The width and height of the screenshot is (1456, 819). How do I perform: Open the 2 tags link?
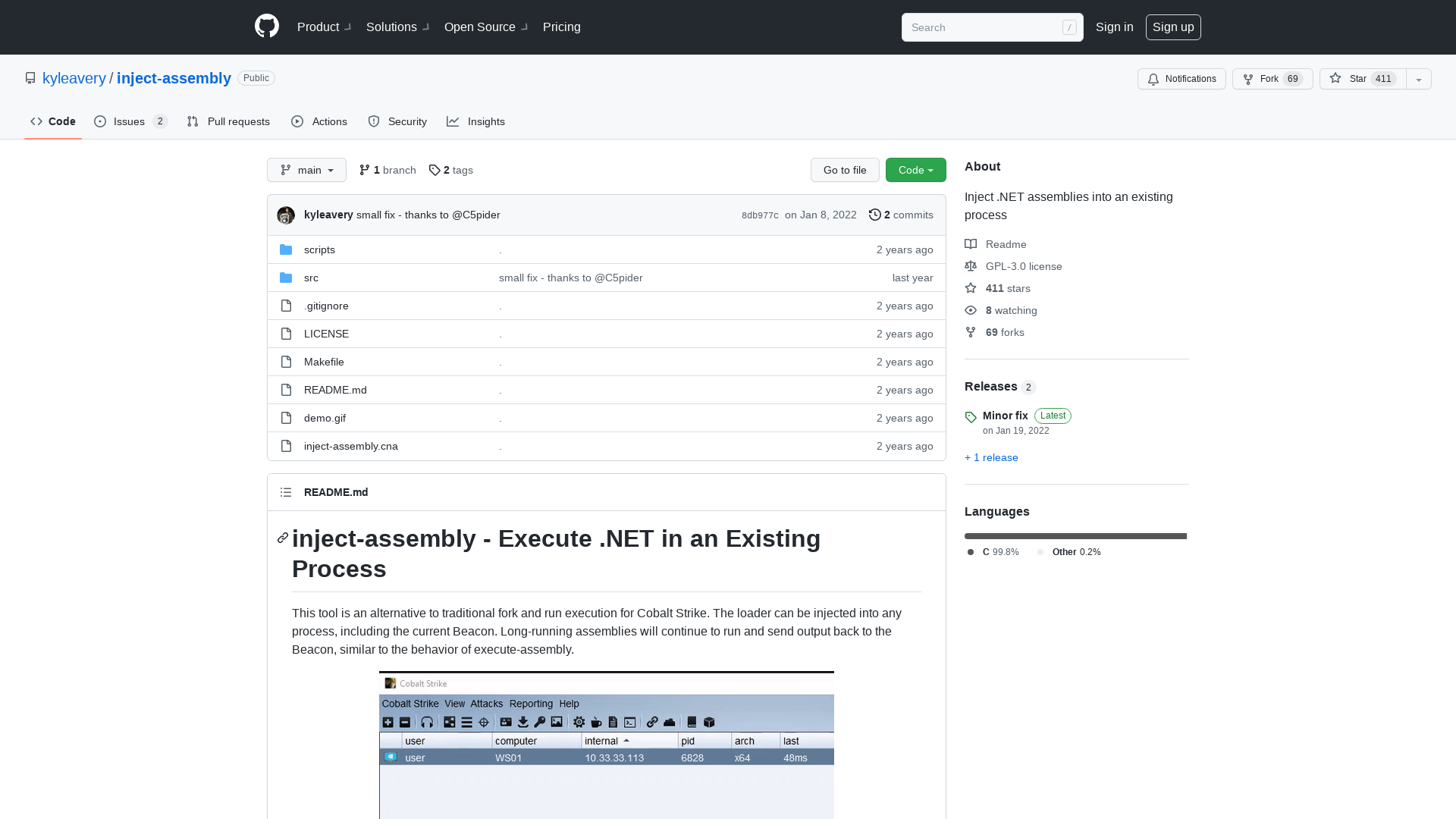point(450,170)
